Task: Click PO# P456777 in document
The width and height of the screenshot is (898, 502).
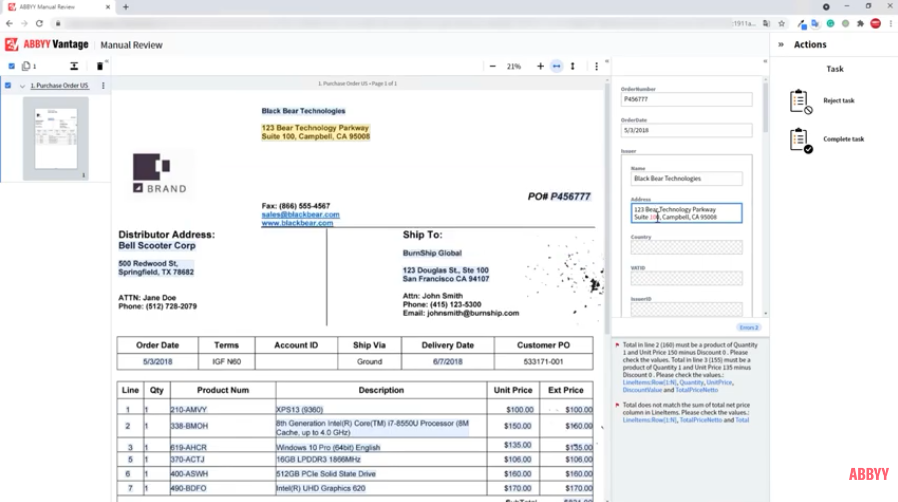Action: (x=559, y=196)
